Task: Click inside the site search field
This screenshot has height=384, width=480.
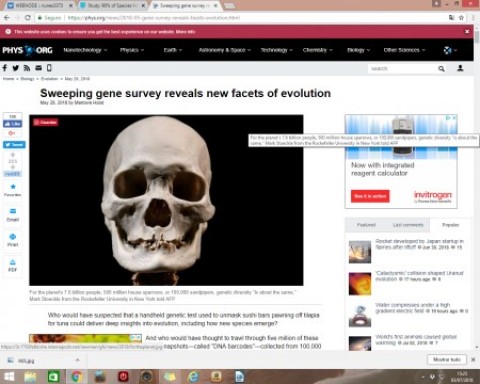Action: pos(402,69)
